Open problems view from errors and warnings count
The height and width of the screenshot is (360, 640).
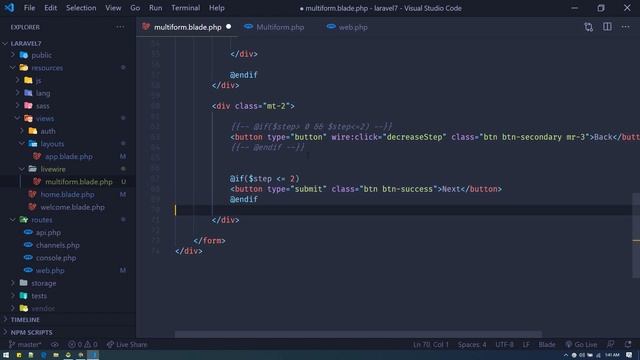(x=83, y=344)
